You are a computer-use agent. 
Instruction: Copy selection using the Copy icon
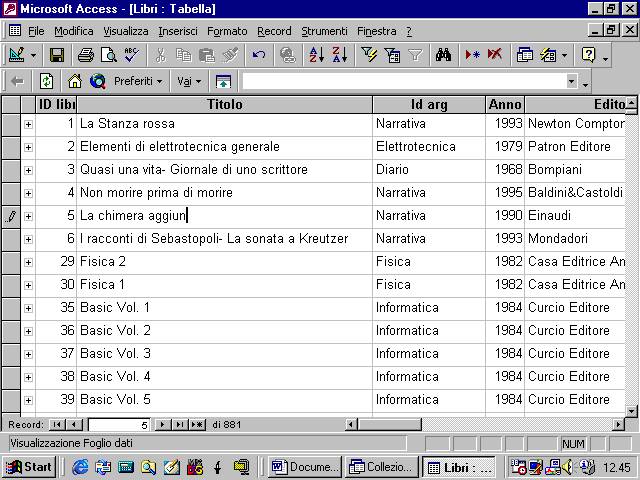[184, 55]
